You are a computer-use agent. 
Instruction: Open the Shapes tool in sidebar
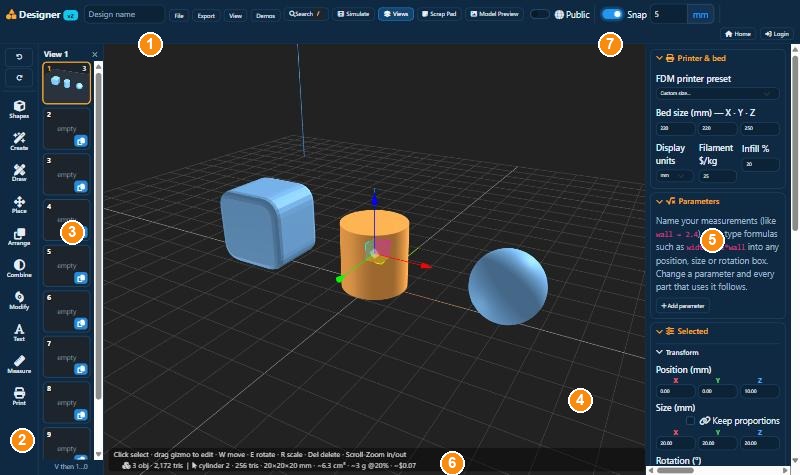click(19, 109)
